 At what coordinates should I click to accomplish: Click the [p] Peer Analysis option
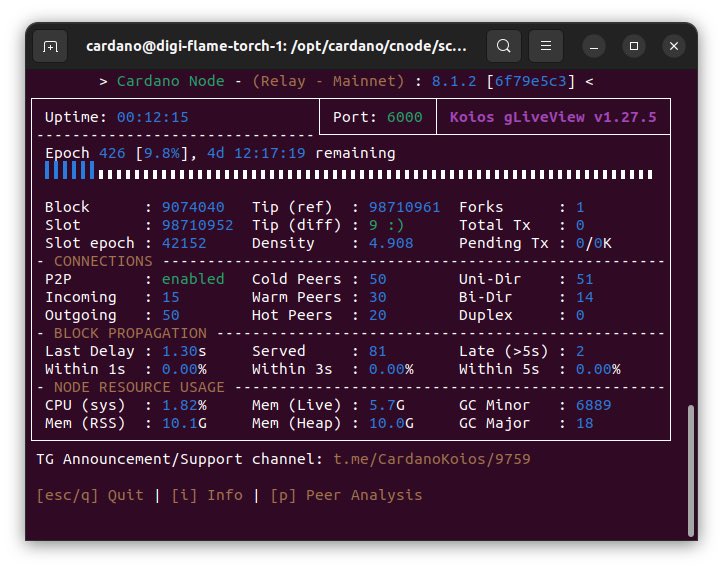[346, 495]
